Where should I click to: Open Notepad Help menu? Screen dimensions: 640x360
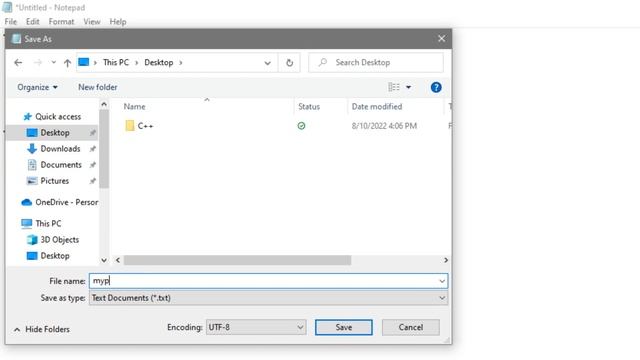tap(118, 22)
